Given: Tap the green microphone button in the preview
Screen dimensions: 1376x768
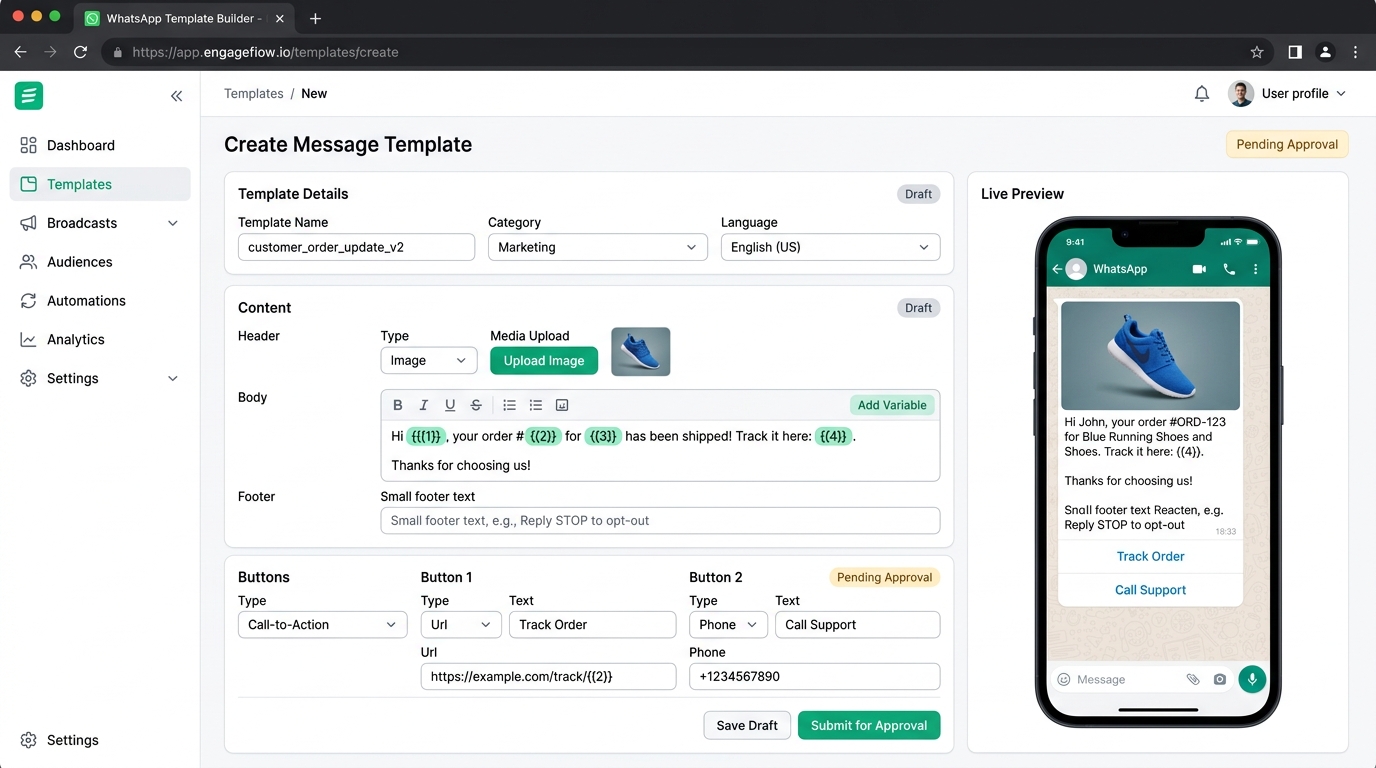Looking at the screenshot, I should [x=1252, y=679].
